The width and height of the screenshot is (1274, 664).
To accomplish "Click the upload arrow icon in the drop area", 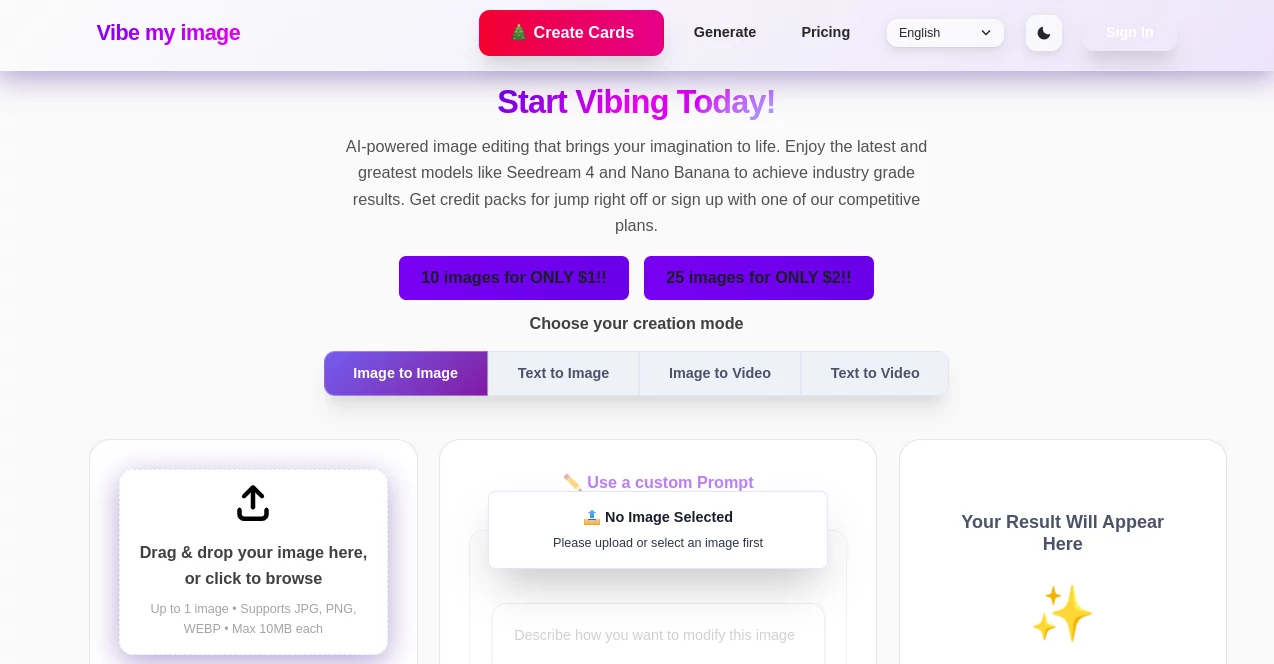I will 253,503.
